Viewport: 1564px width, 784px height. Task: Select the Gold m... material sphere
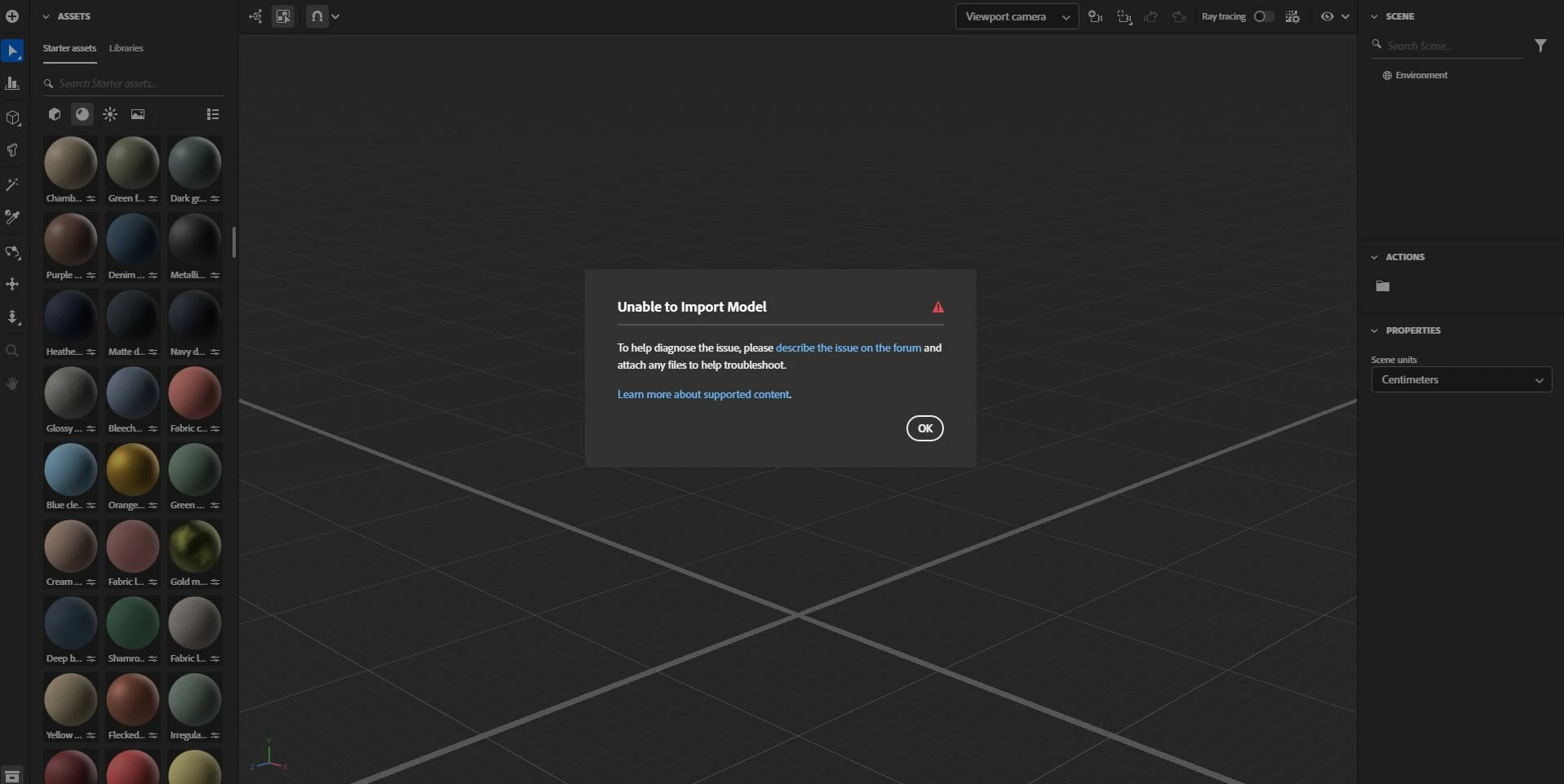[195, 546]
